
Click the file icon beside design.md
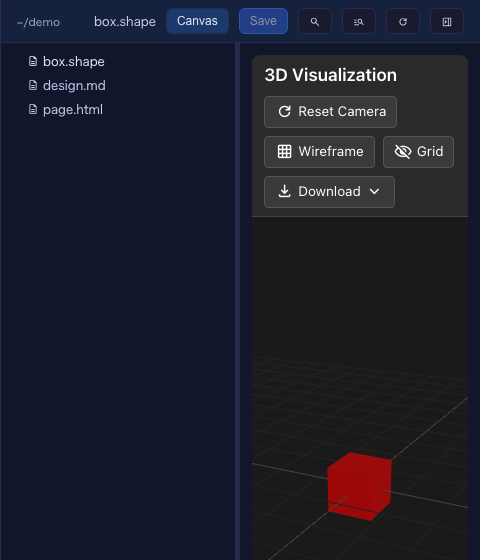(x=33, y=85)
